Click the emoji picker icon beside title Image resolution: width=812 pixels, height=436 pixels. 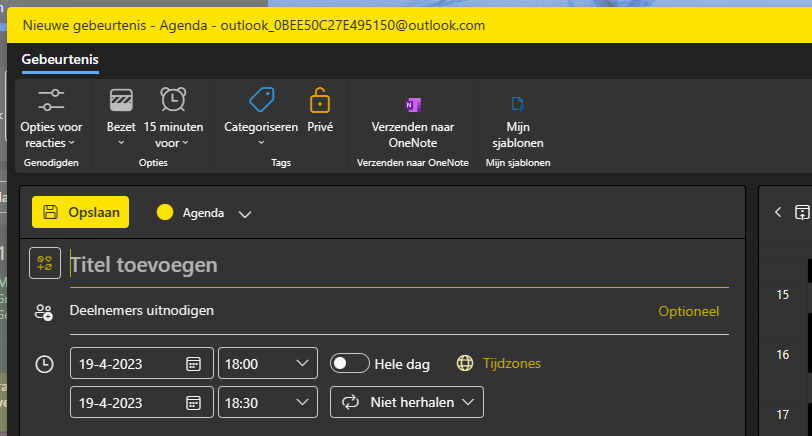45,263
